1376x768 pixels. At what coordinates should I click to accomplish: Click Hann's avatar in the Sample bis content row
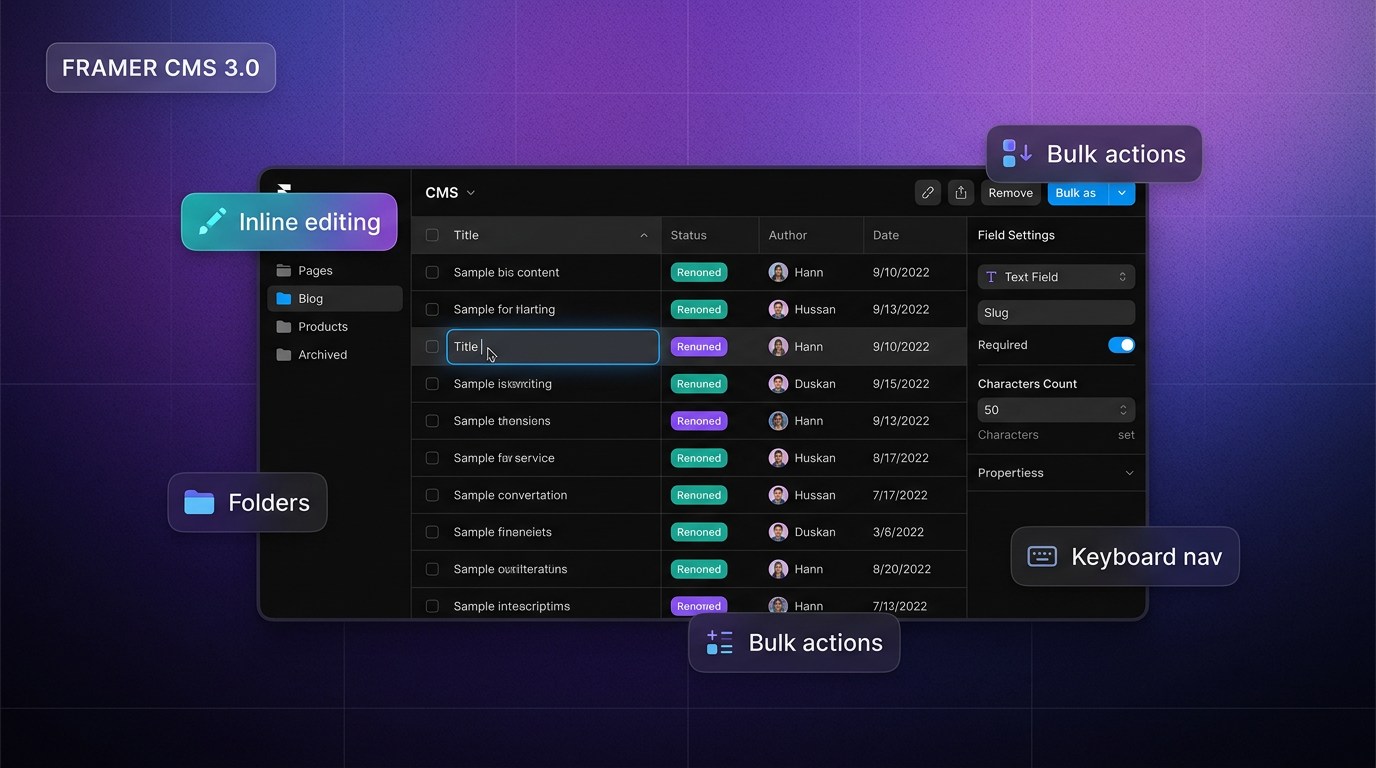pos(778,272)
